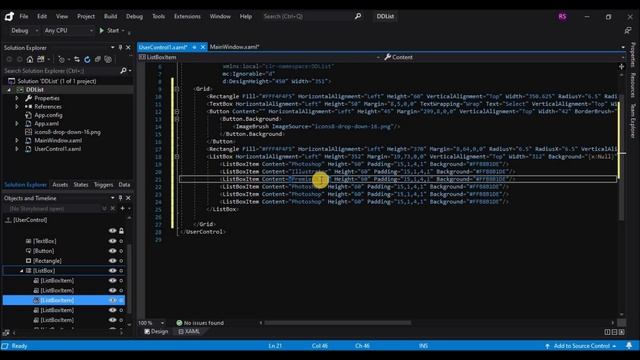Screen dimensions: 640x360
Task: Click the editor horizontal scrollbar
Action: coord(338,323)
